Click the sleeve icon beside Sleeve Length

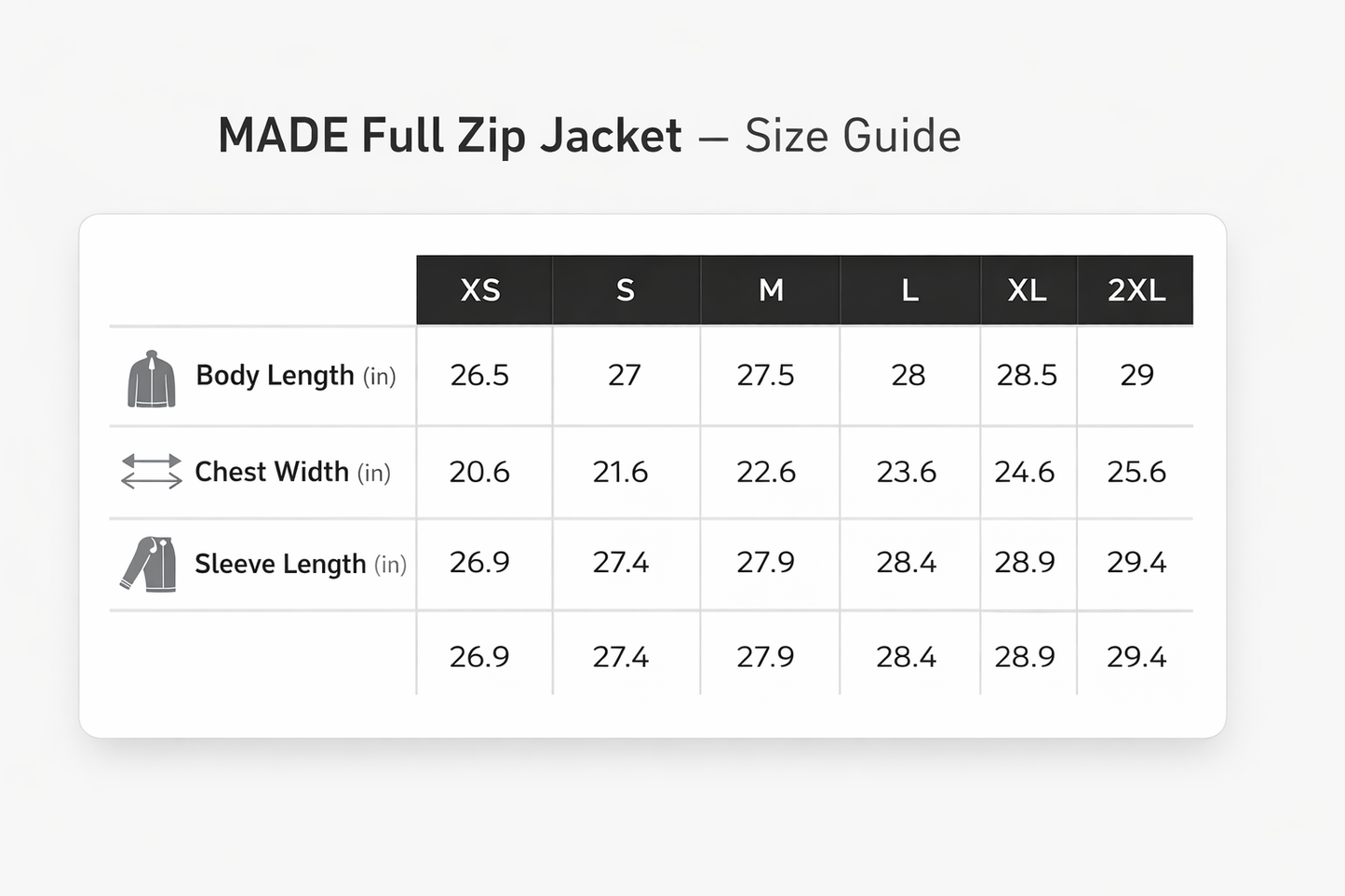point(149,564)
